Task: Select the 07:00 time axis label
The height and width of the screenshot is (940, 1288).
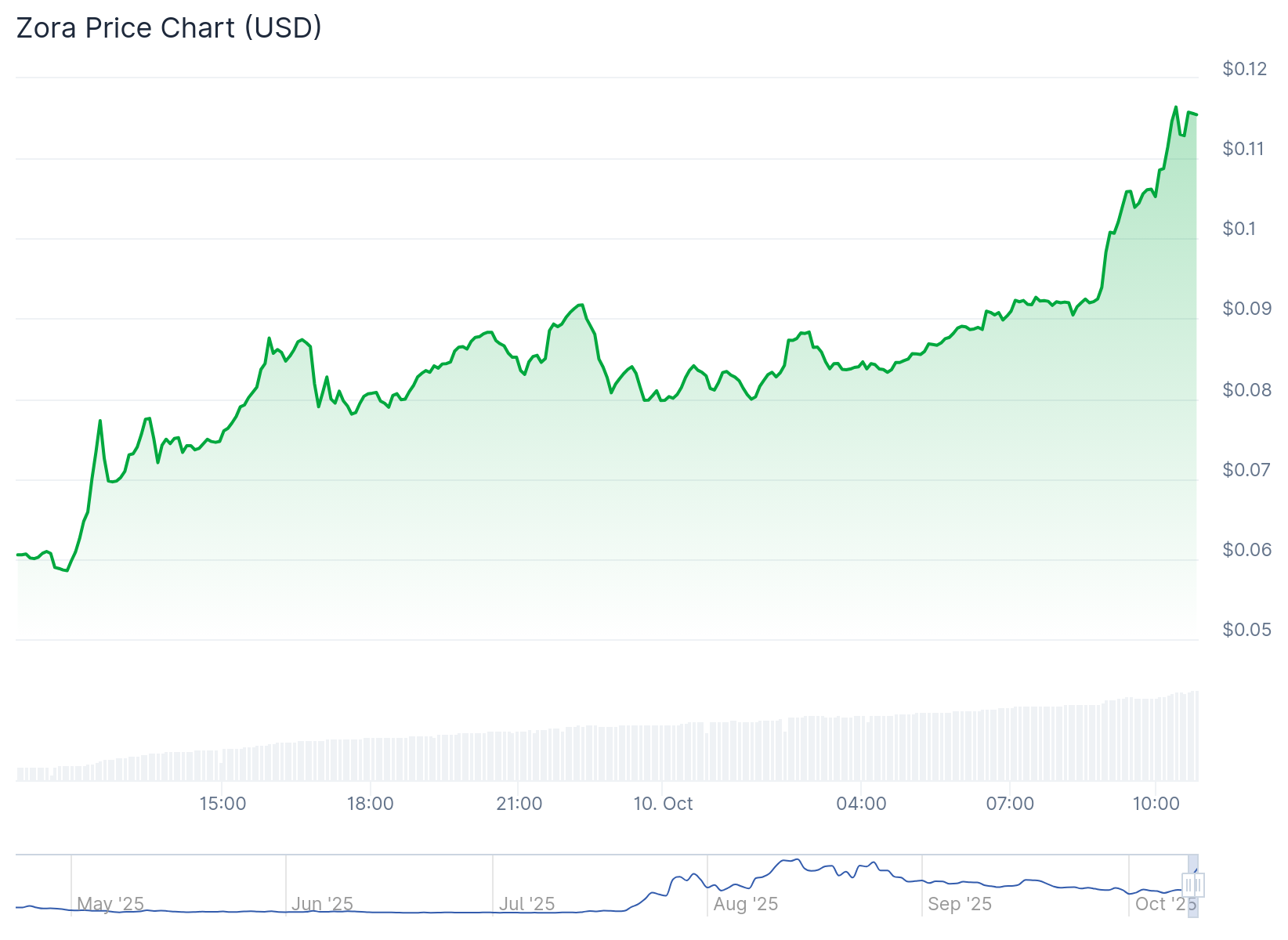Action: pyautogui.click(x=1010, y=804)
